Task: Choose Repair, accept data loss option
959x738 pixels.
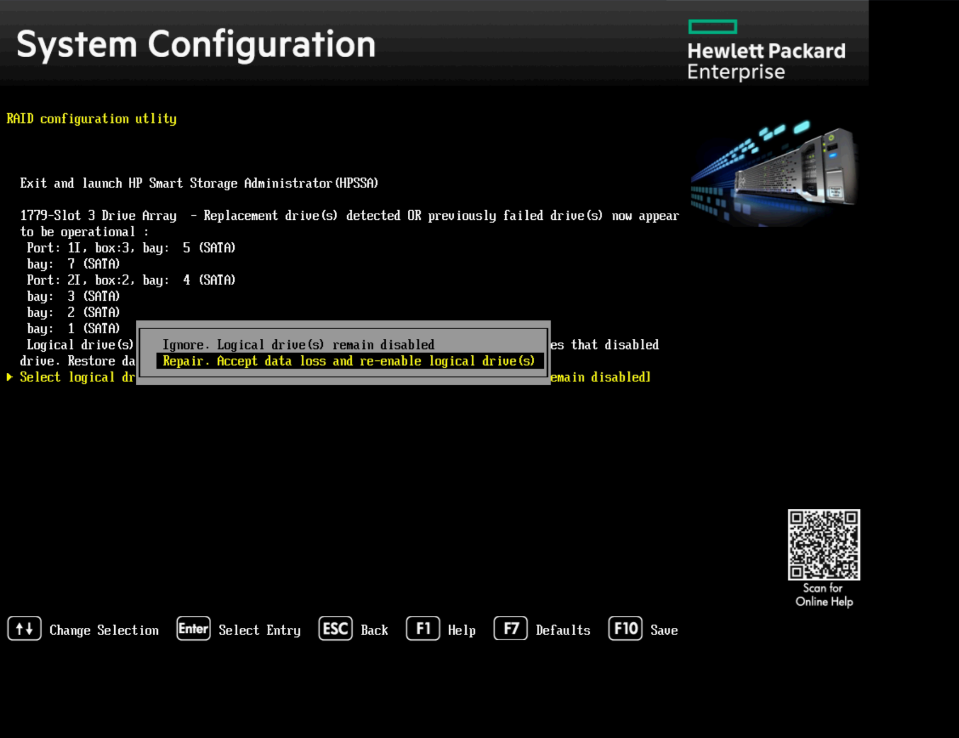Action: (x=350, y=361)
